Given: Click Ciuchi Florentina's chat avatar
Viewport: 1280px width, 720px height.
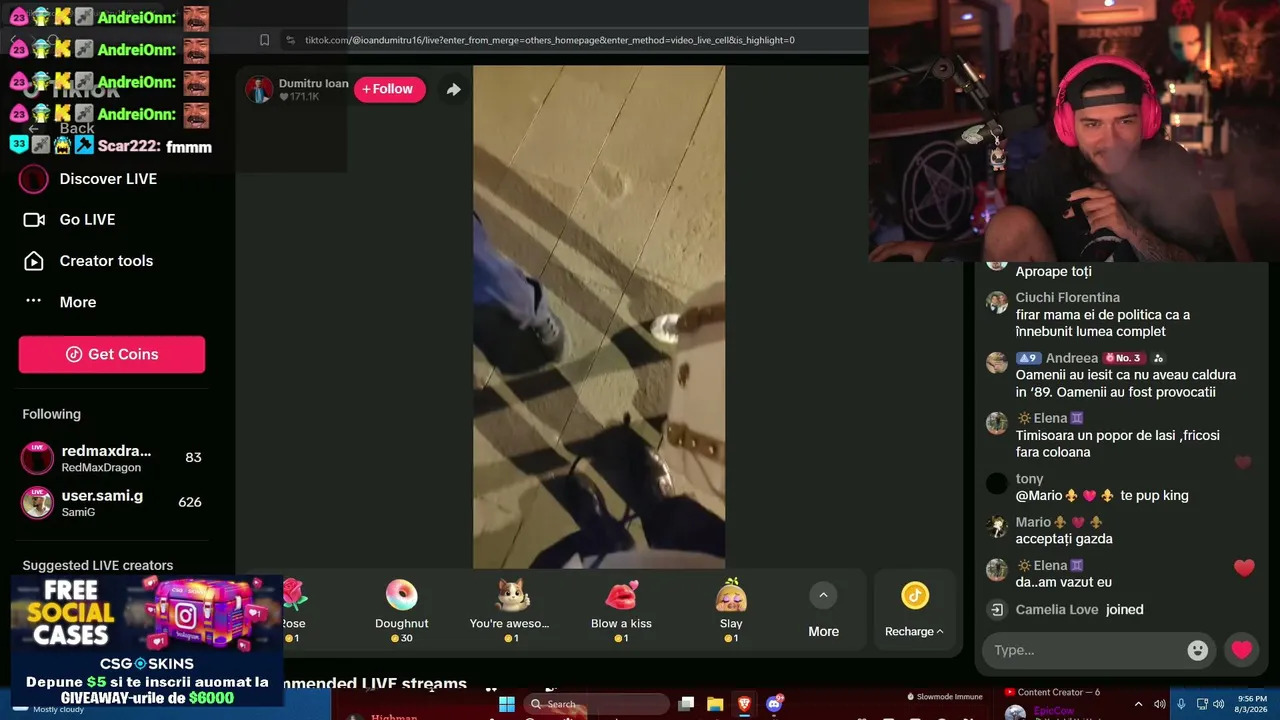Looking at the screenshot, I should 996,302.
